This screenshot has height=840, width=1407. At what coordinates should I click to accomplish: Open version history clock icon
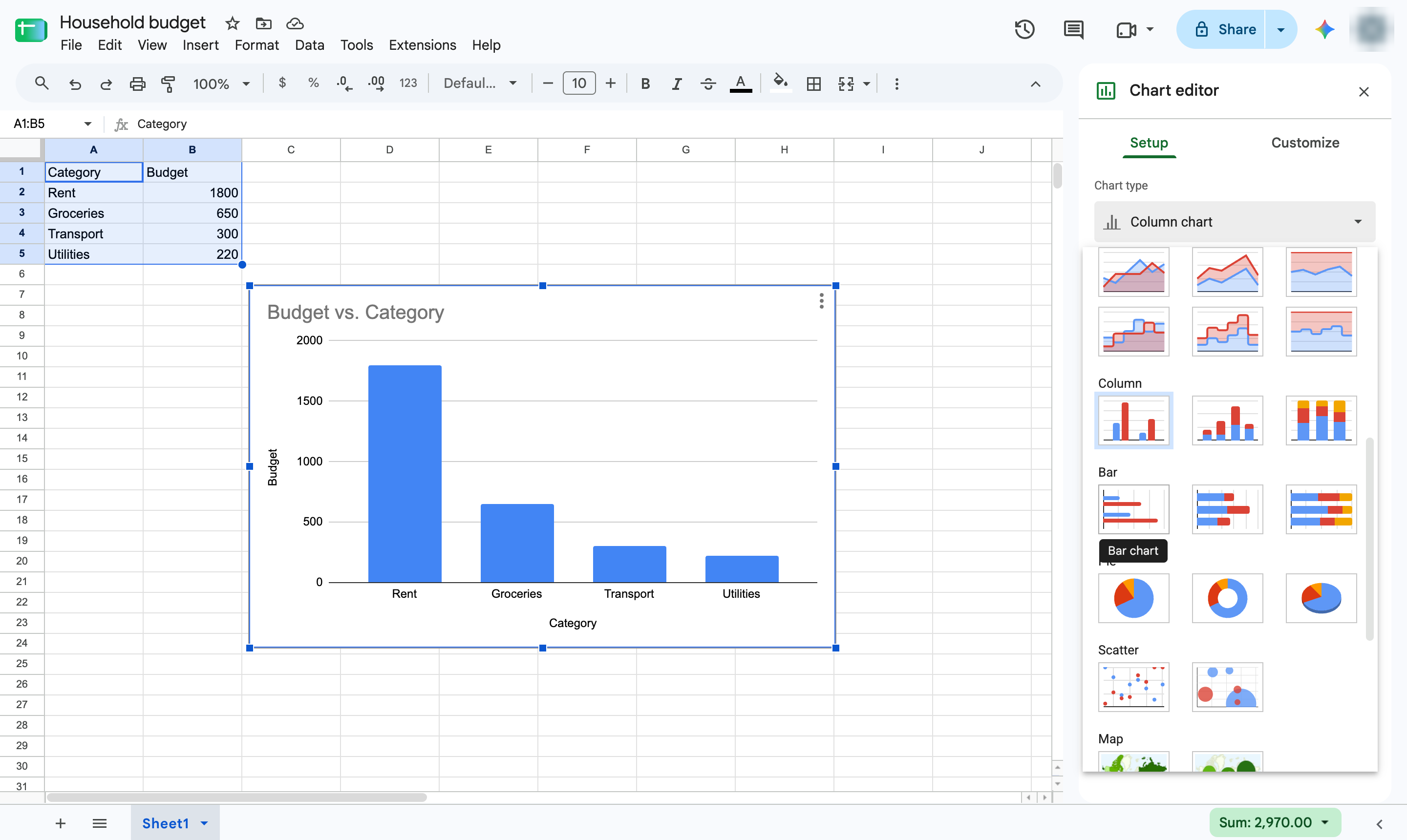(x=1024, y=29)
